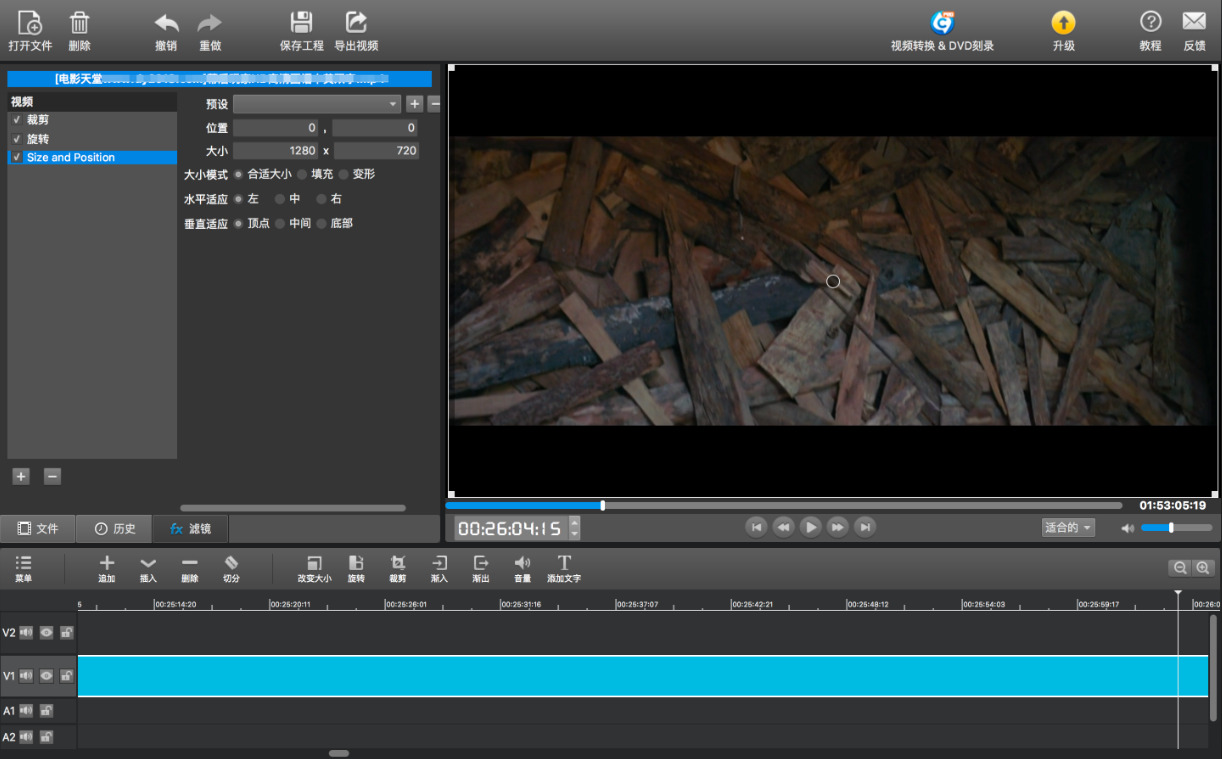Viewport: 1222px width, 759px height.
Task: Select the Size and Position filter row
Action: click(x=92, y=157)
